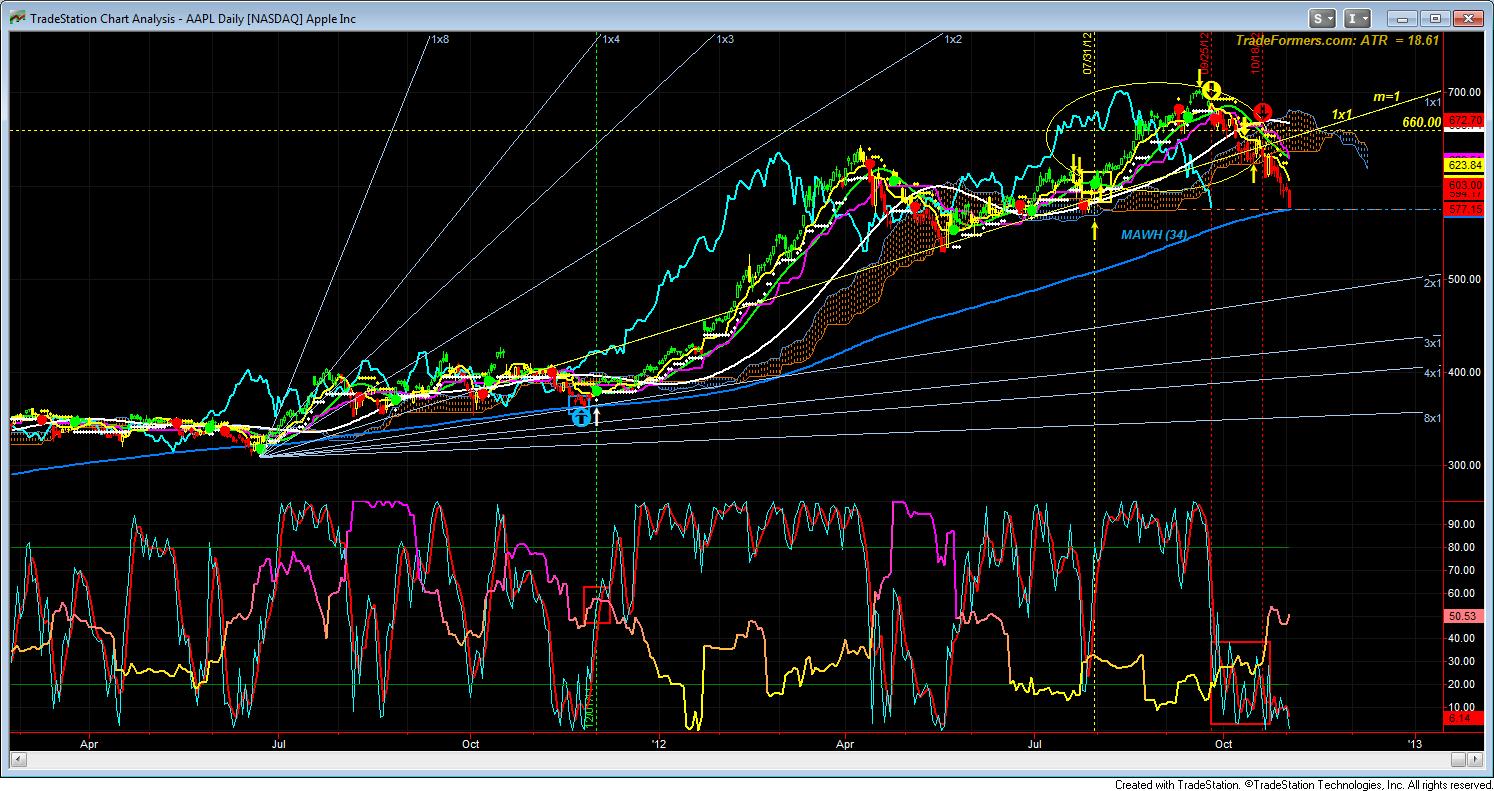Screen dimensions: 1494x791
Task: Maximize the Chart Analysis window
Action: click(1435, 18)
